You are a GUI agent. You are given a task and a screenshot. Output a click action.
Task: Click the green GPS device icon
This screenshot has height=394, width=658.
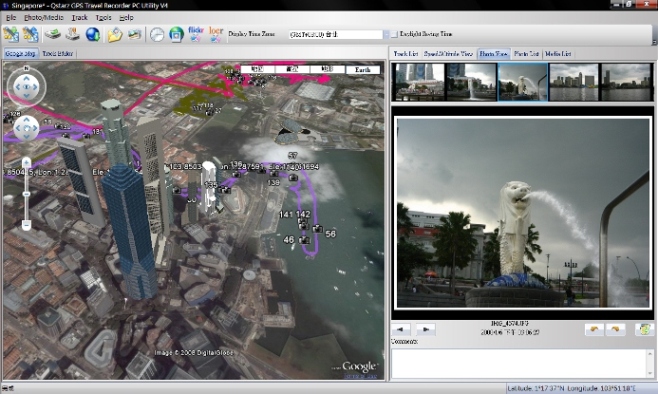[53, 34]
